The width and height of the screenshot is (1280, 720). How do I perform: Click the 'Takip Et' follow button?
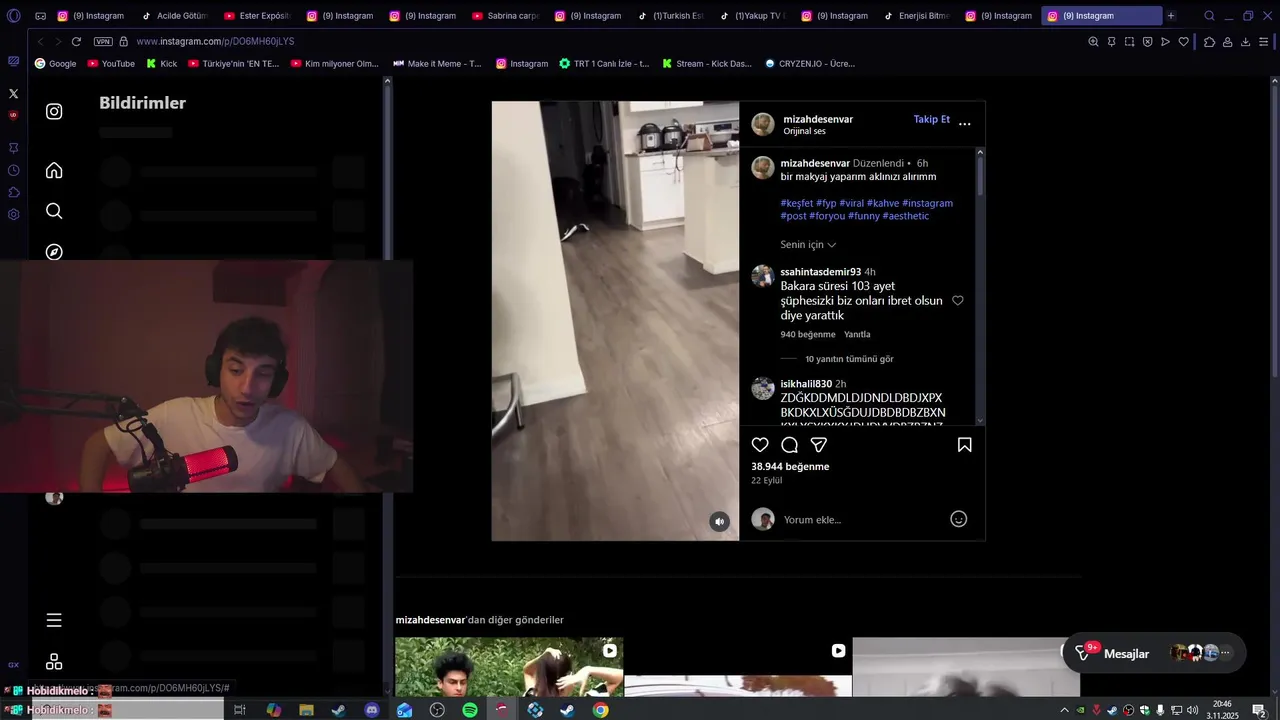pos(931,119)
